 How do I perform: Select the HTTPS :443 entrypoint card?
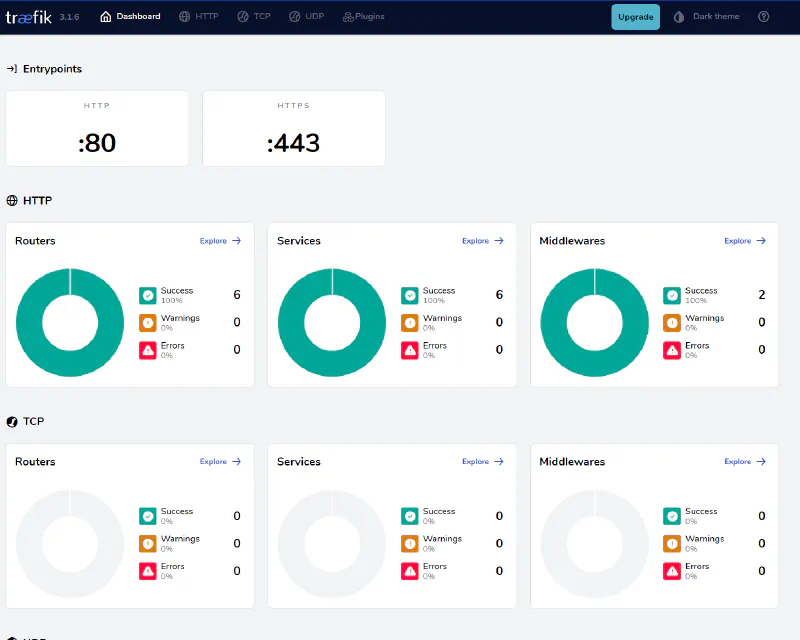(294, 129)
